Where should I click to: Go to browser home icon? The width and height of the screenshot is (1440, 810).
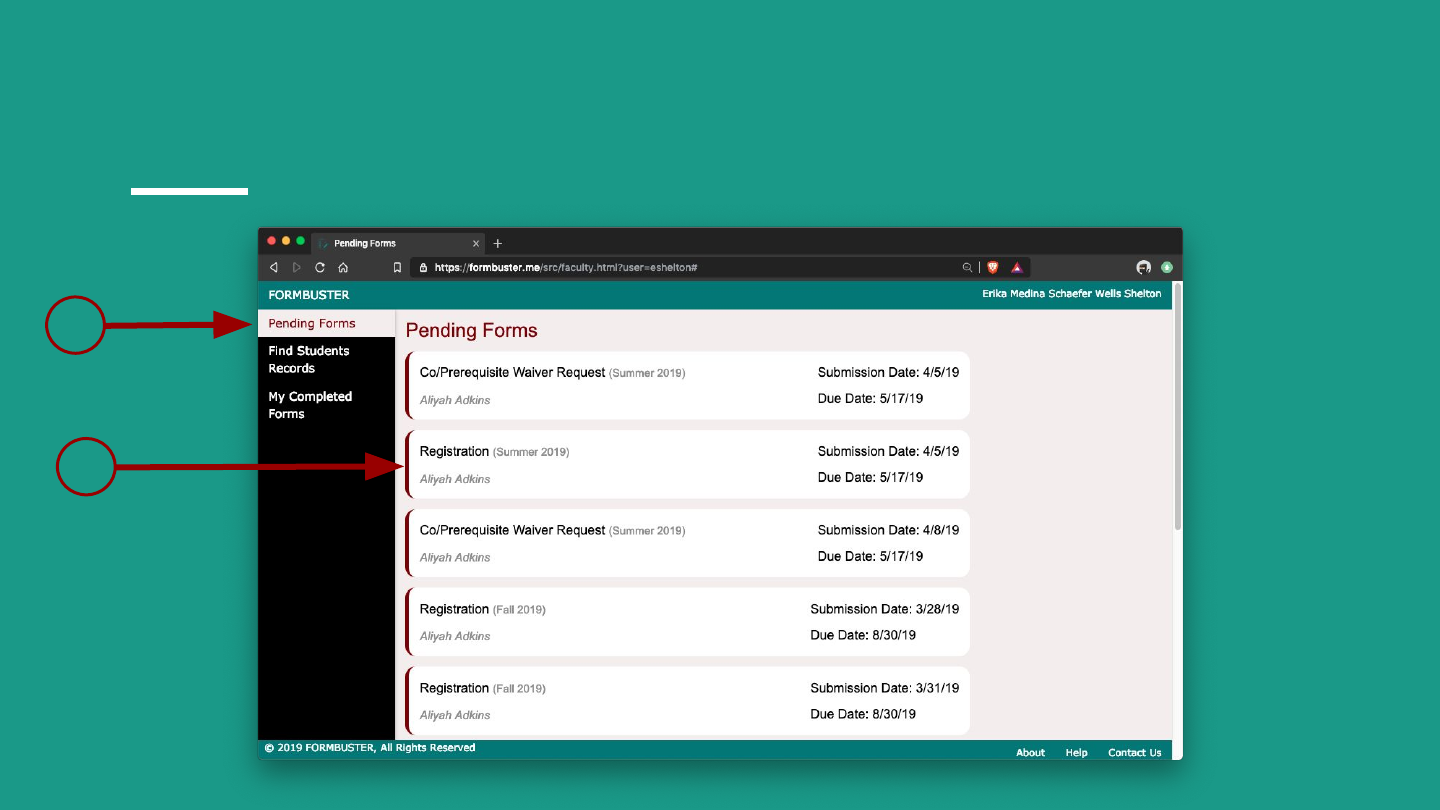343,268
